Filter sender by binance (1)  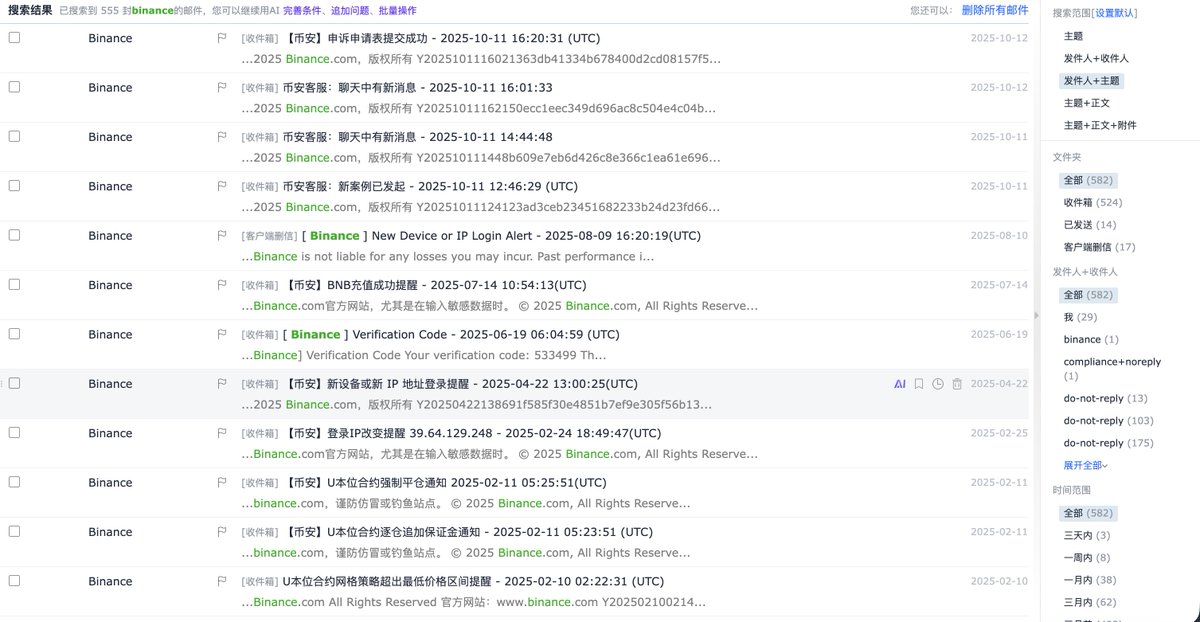click(x=1091, y=340)
